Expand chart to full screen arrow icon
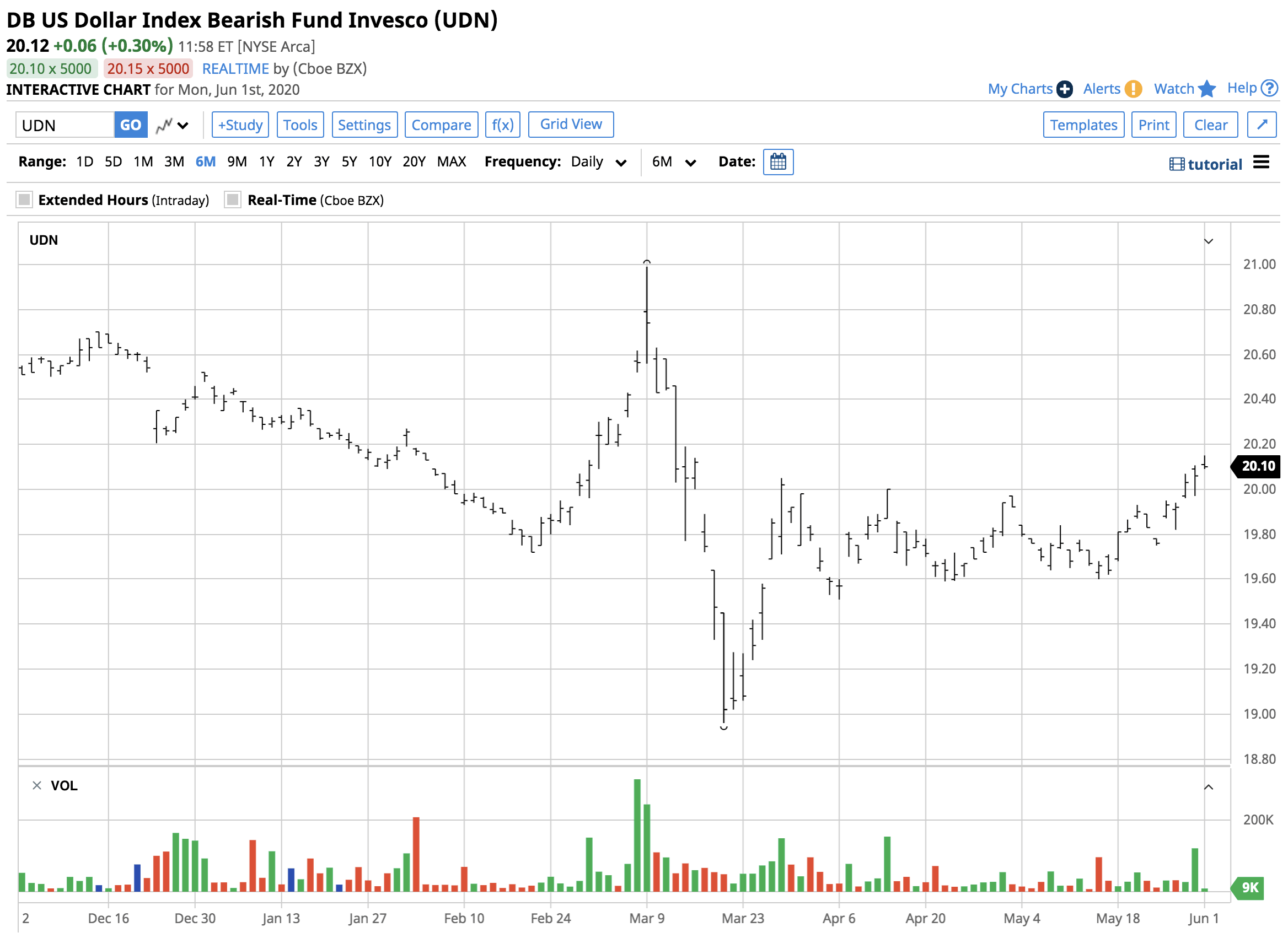The height and width of the screenshot is (938, 1288). click(1262, 125)
